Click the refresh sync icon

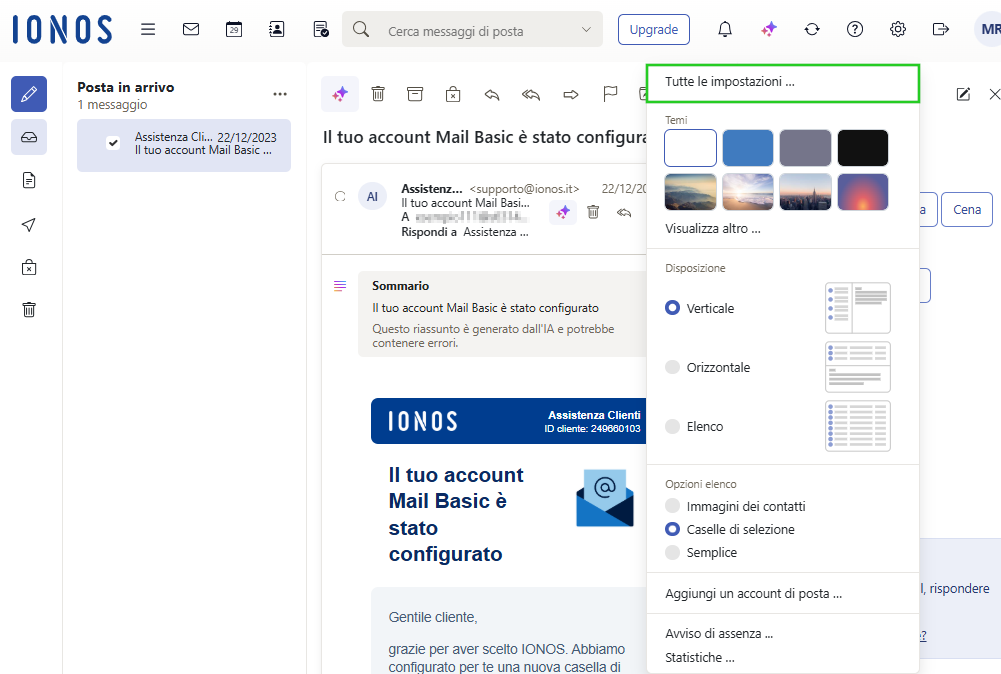(x=812, y=29)
